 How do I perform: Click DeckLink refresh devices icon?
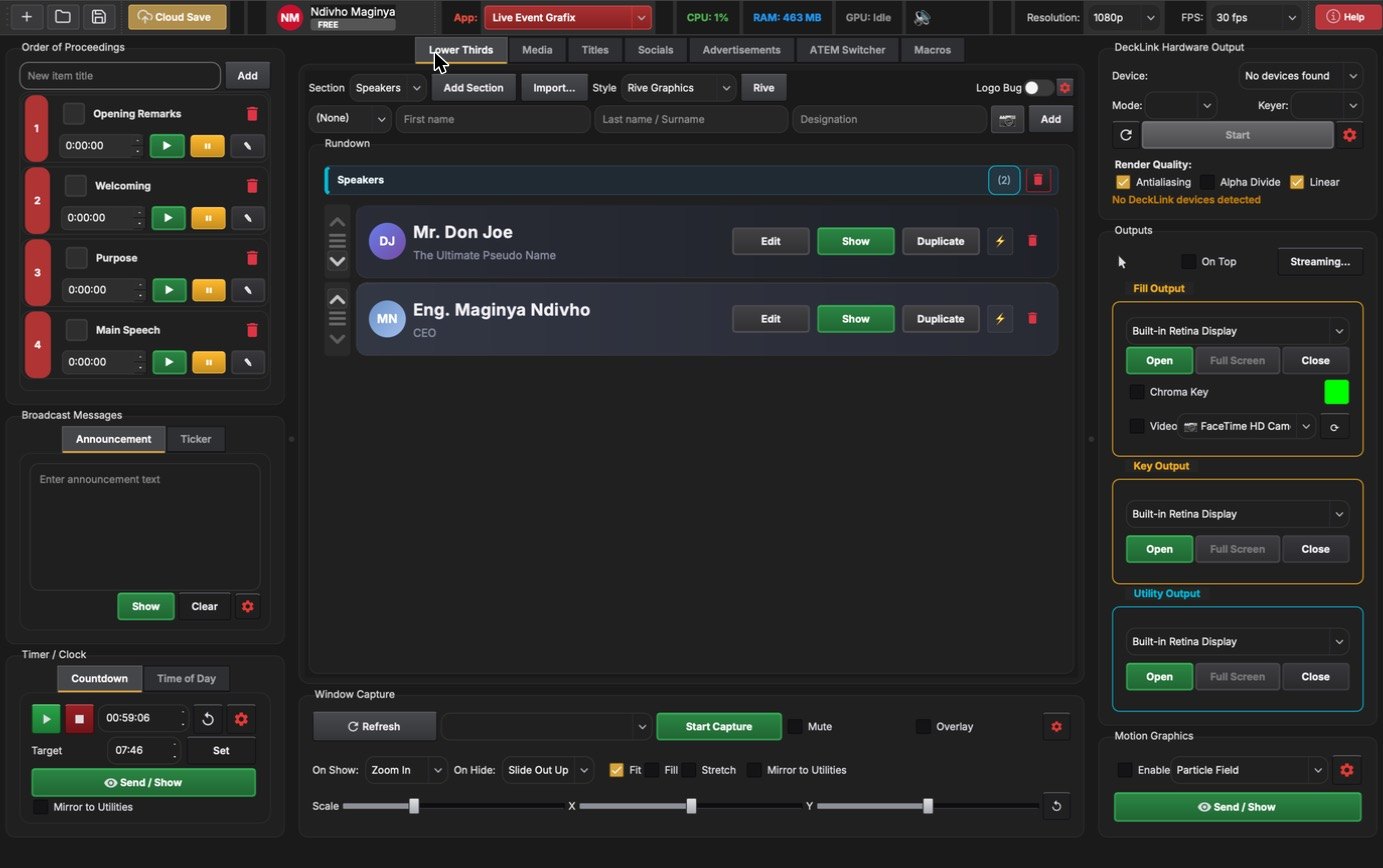(1126, 135)
